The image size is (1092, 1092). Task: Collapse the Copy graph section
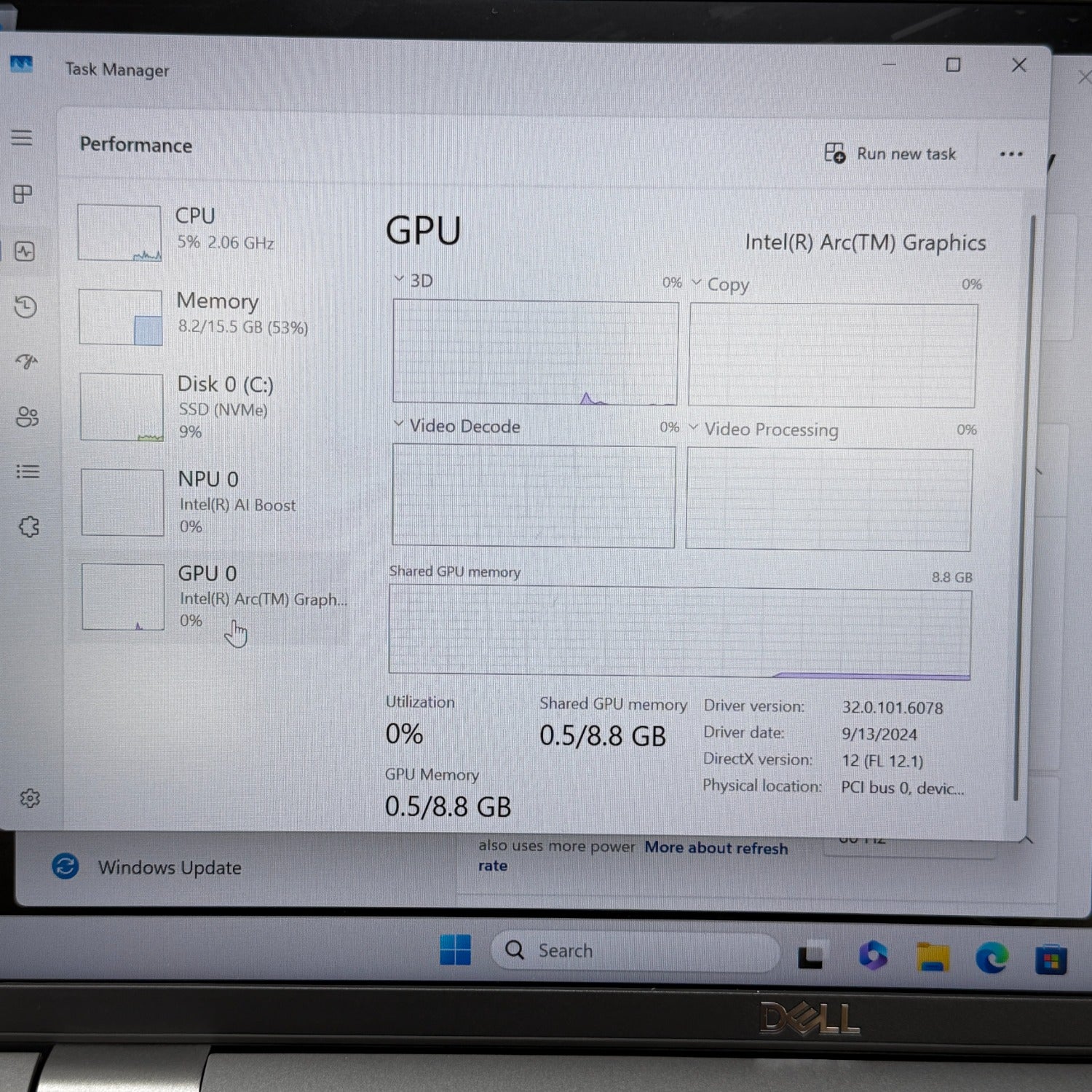click(x=695, y=282)
